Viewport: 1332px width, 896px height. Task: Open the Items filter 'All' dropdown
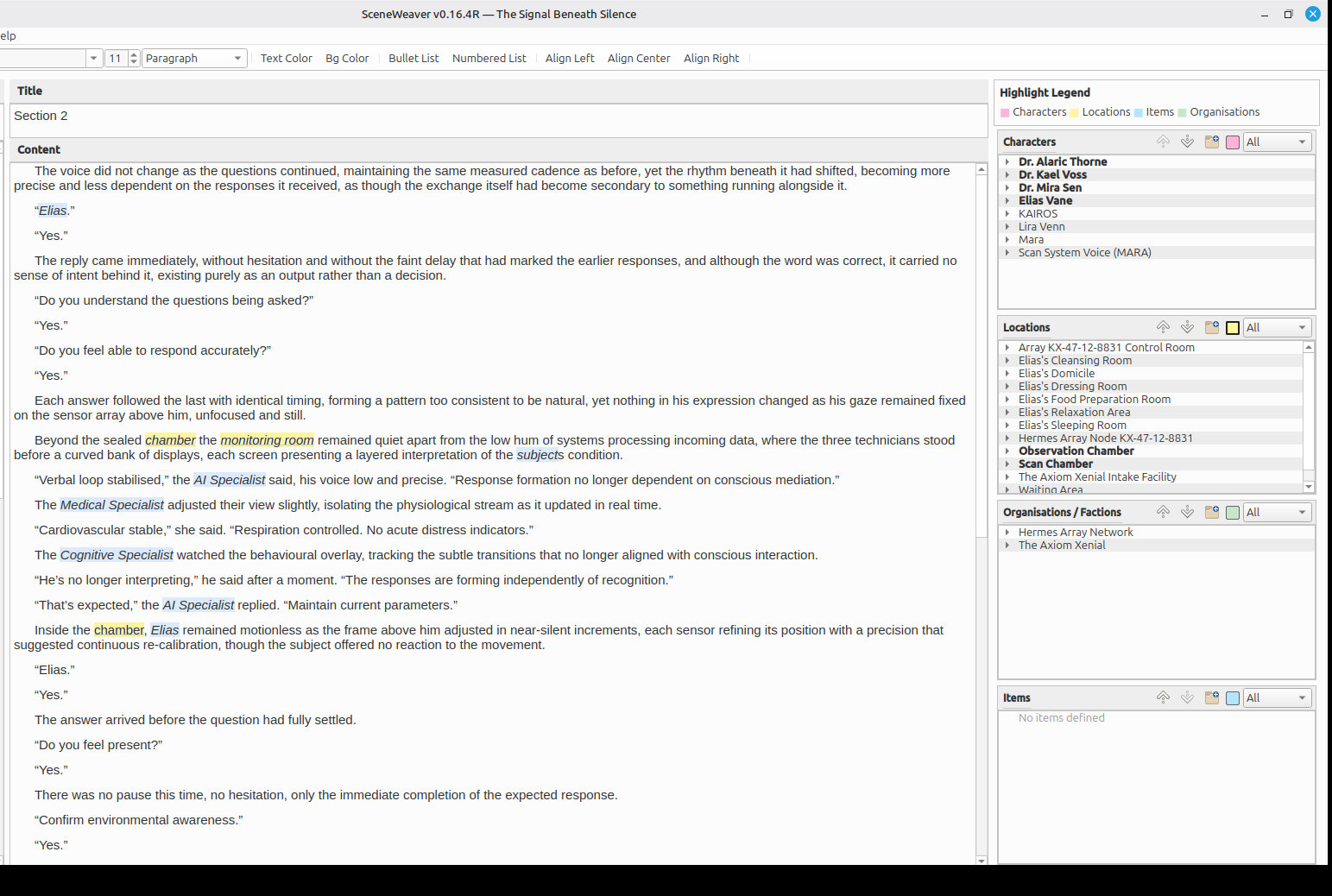coord(1277,697)
